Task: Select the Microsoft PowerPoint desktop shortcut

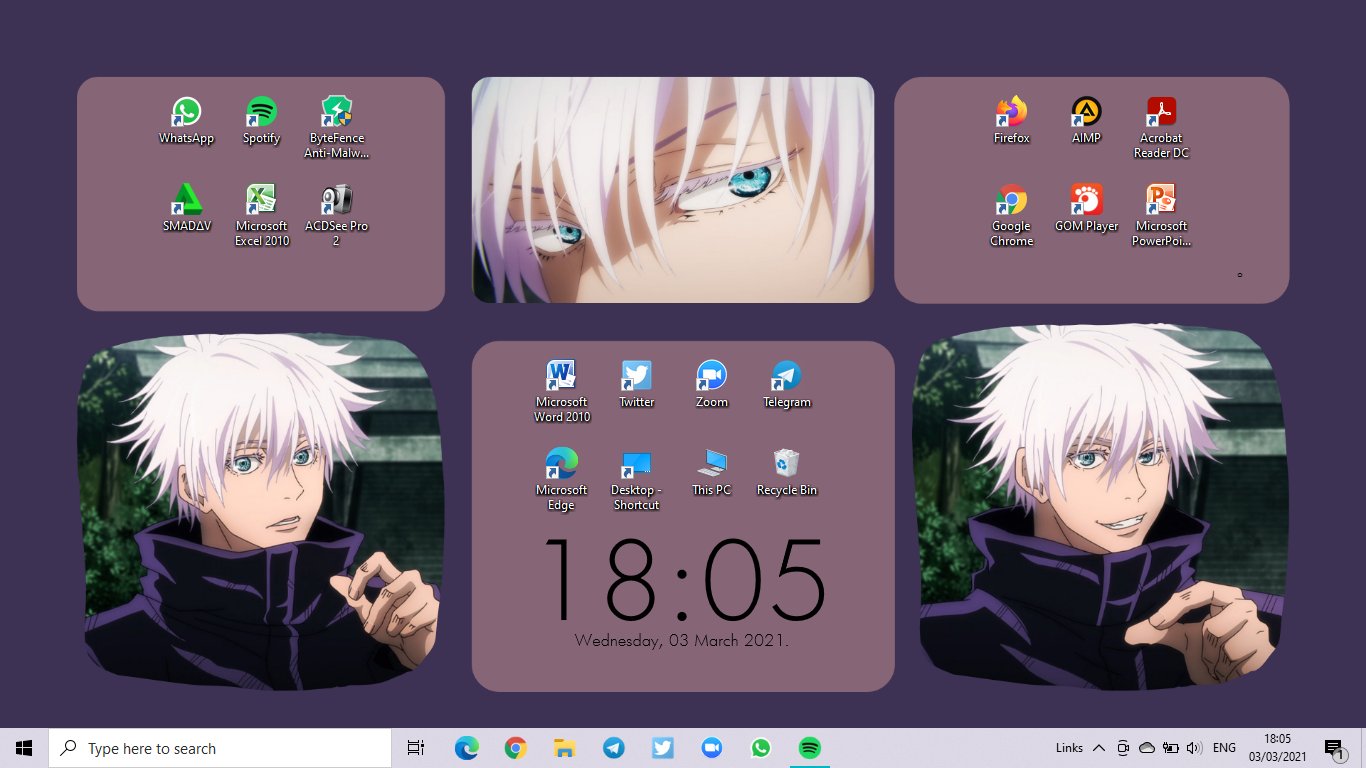Action: [x=1161, y=215]
